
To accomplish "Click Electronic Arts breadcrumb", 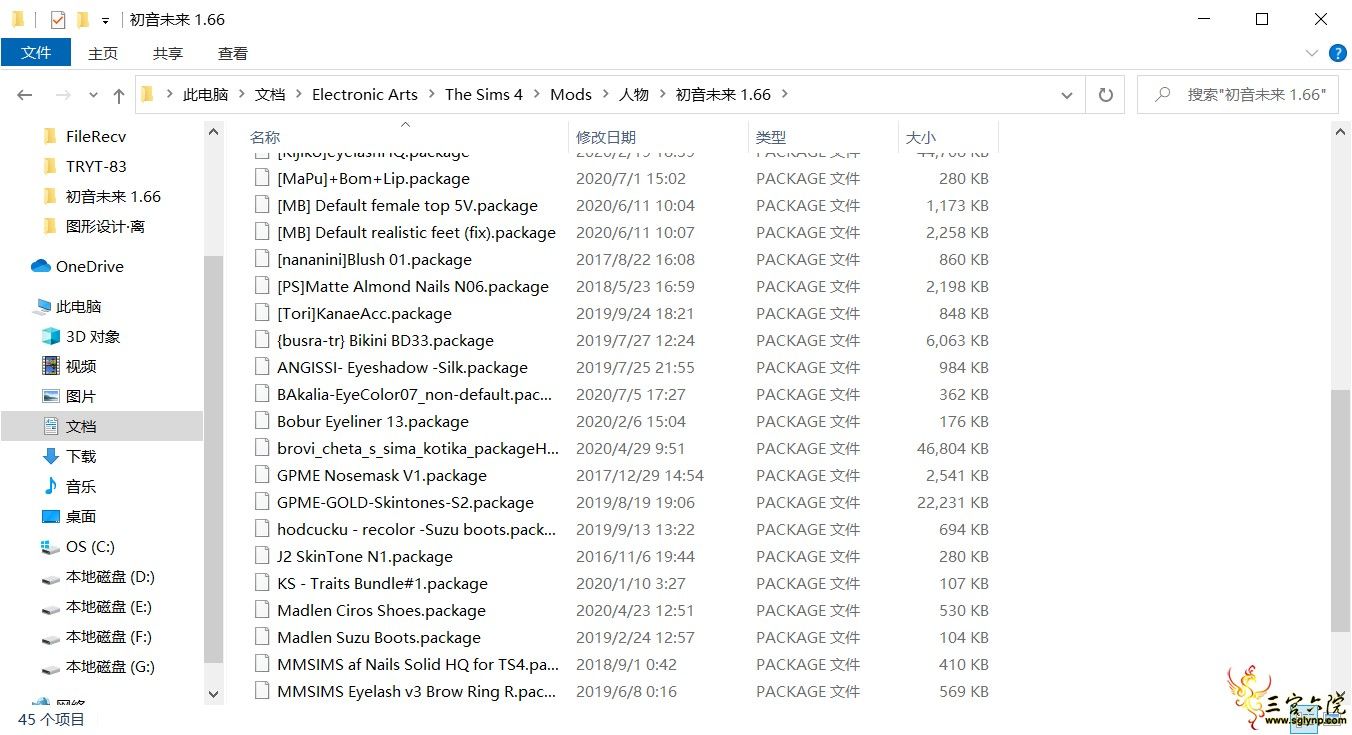I will tap(365, 94).
